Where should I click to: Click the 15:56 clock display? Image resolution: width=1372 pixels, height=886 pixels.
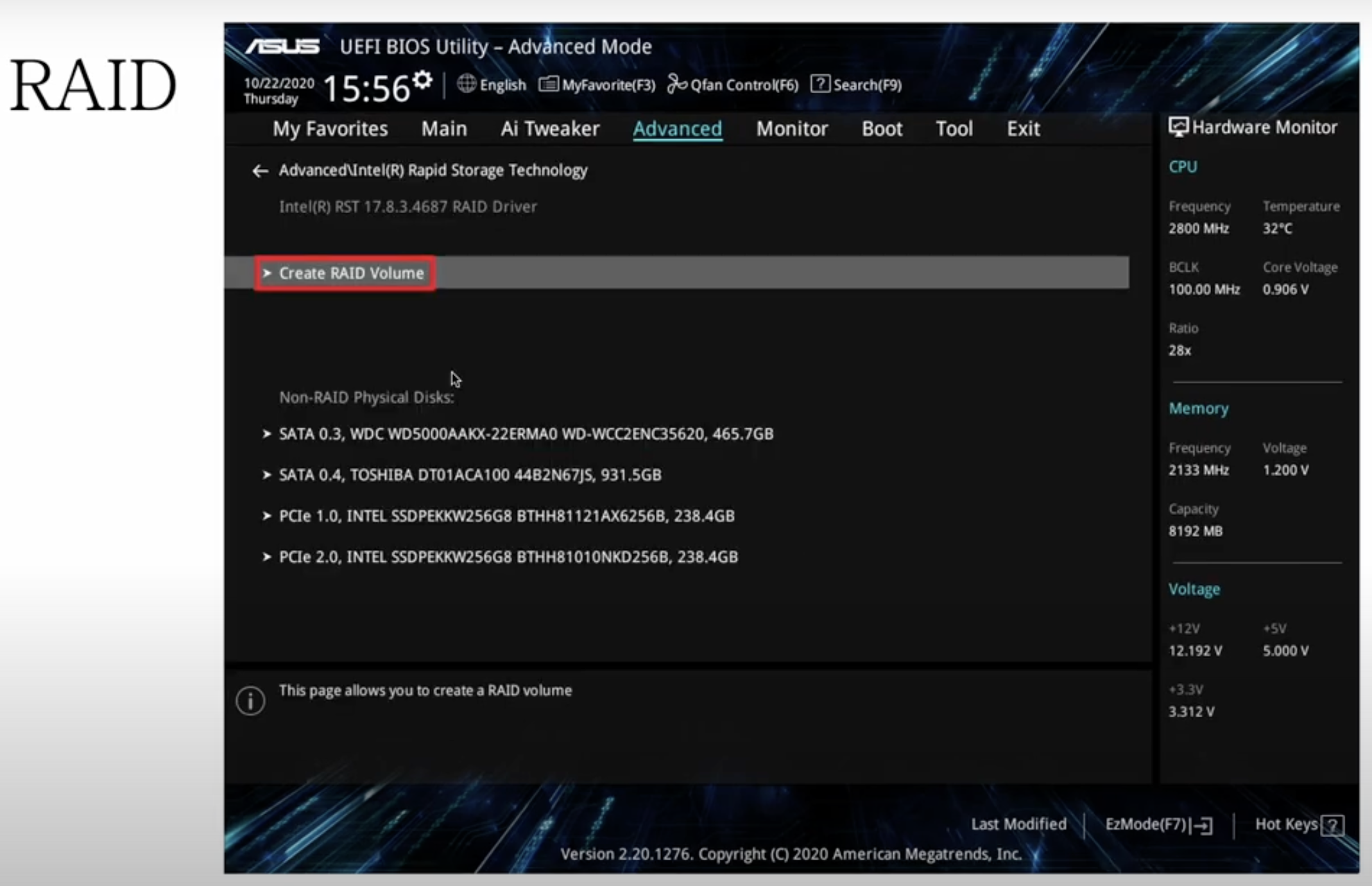[x=366, y=89]
